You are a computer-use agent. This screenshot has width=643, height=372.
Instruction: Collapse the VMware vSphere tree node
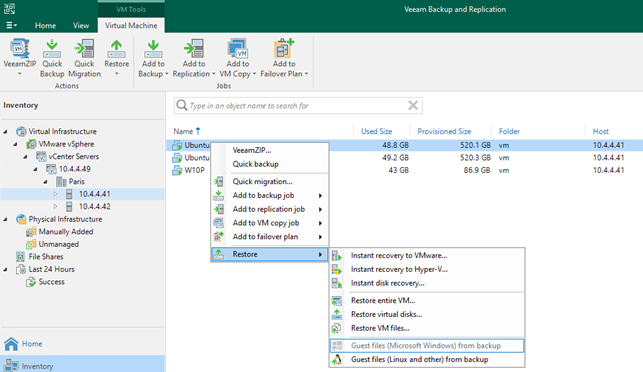pyautogui.click(x=15, y=144)
